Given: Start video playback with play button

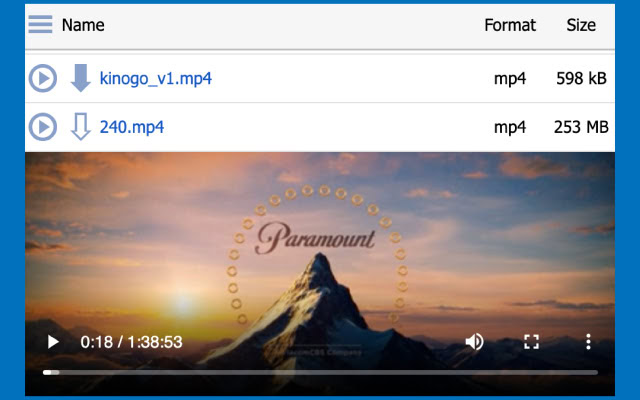Looking at the screenshot, I should 53,342.
